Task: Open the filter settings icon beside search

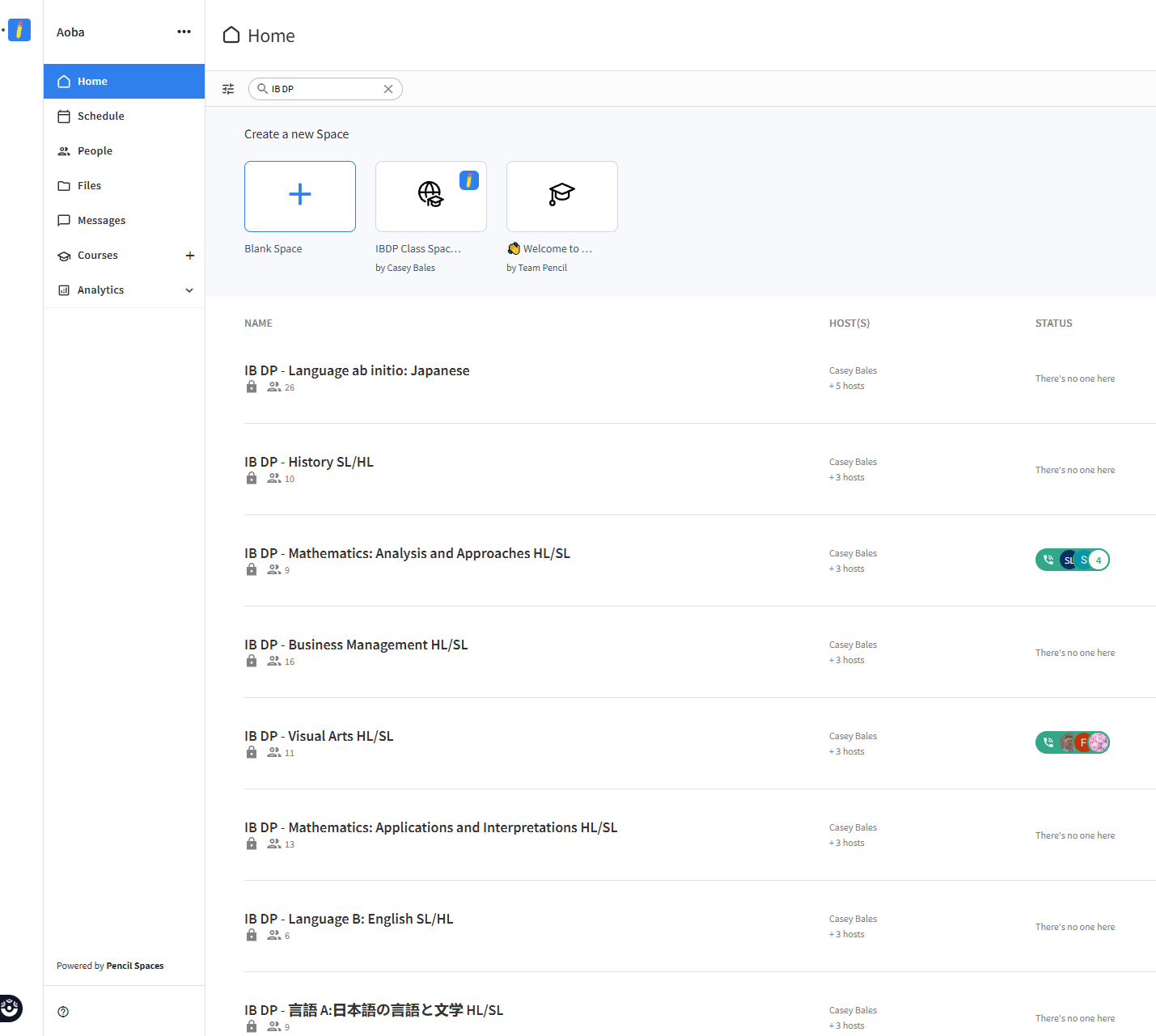Action: 228,89
